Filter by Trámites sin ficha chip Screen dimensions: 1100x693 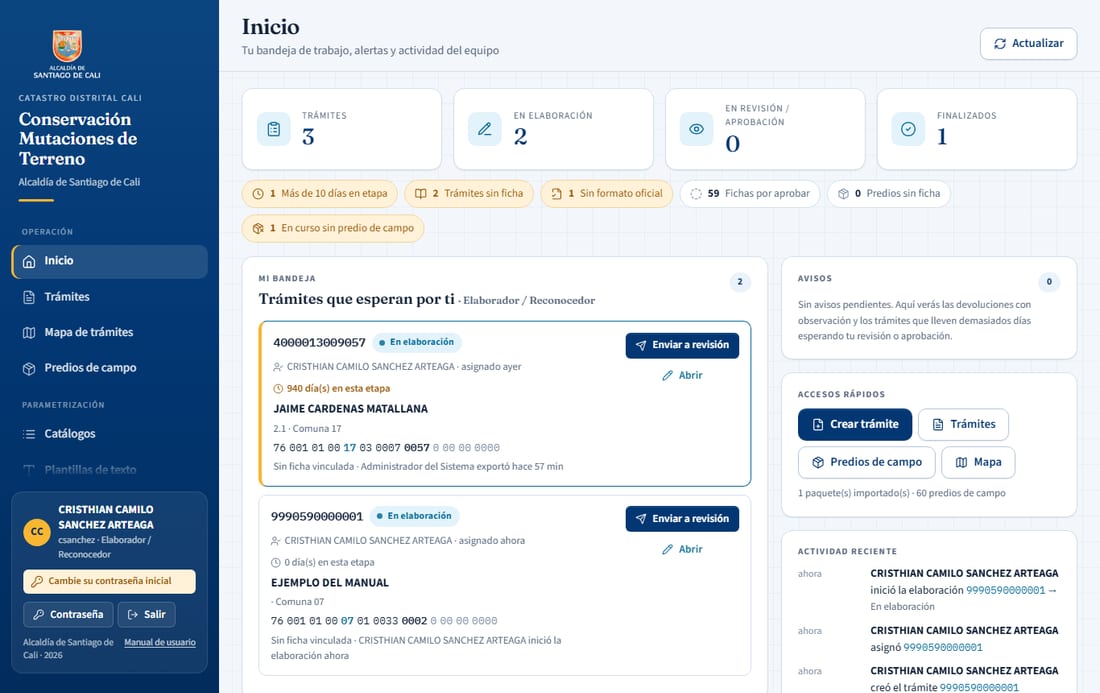click(469, 194)
